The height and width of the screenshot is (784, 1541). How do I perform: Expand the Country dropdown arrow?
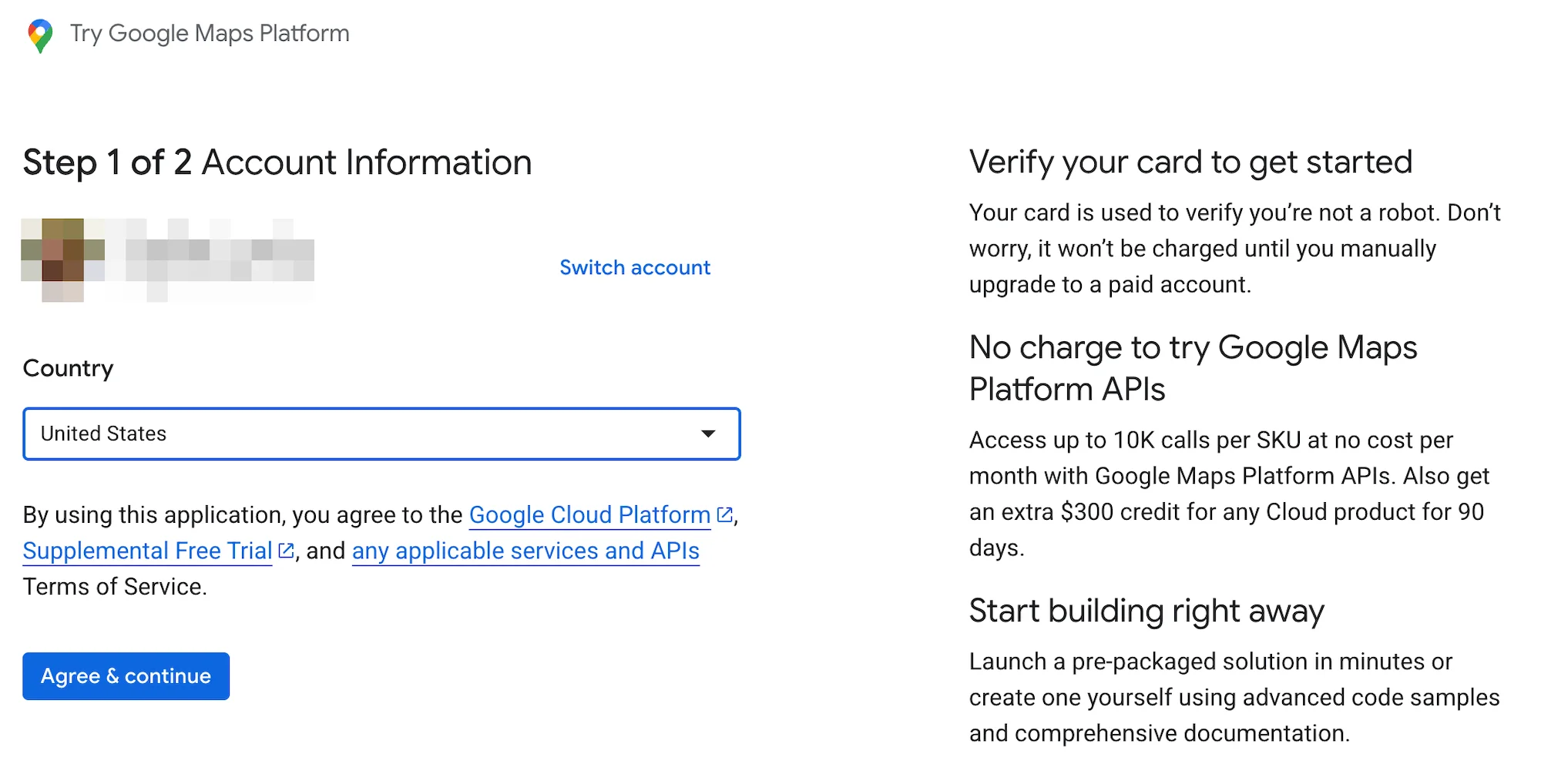[x=708, y=434]
